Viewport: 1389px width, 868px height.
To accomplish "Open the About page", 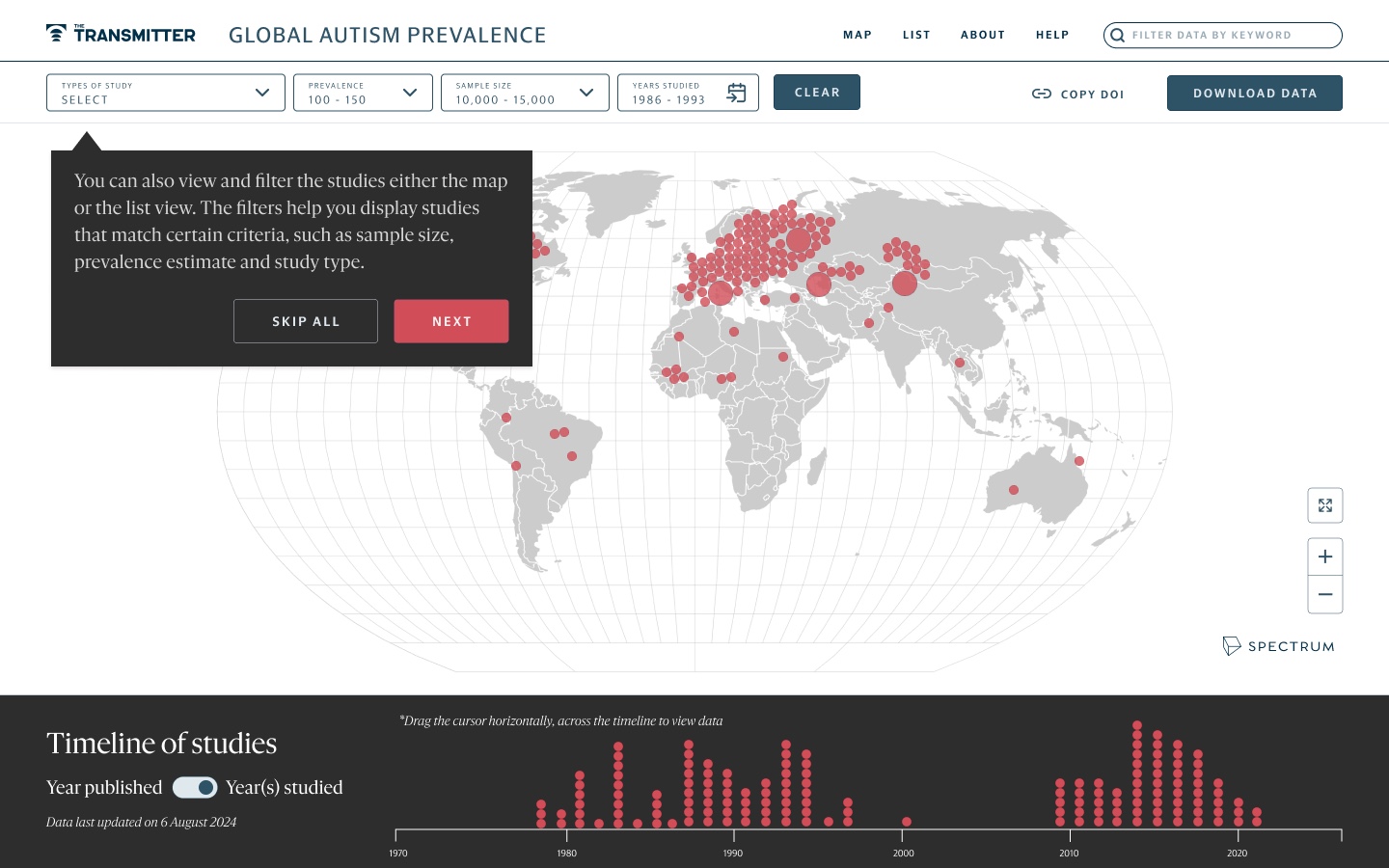I will [x=983, y=35].
